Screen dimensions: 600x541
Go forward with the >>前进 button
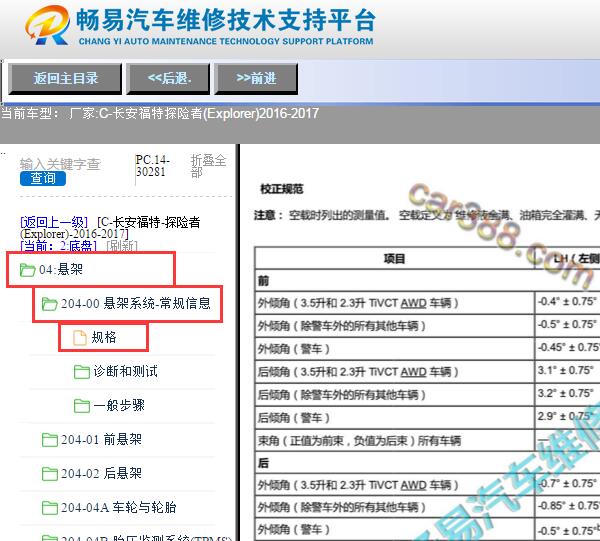[x=256, y=79]
